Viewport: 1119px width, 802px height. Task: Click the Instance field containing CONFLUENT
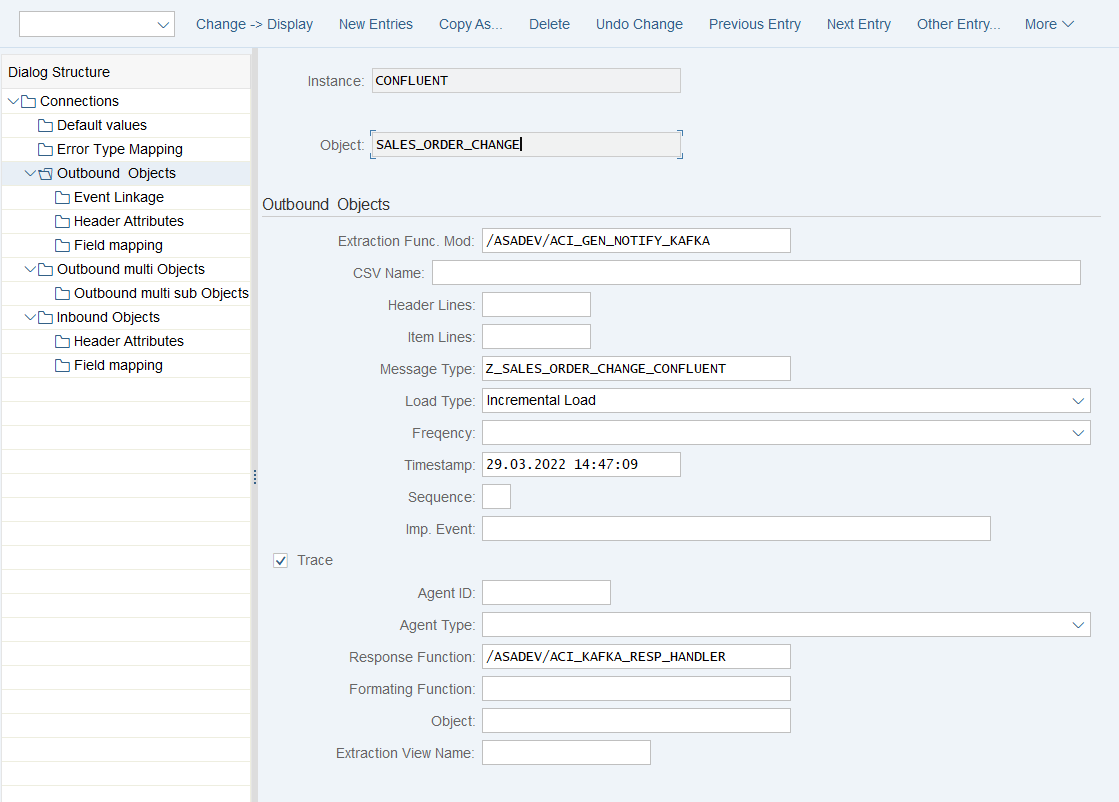527,81
